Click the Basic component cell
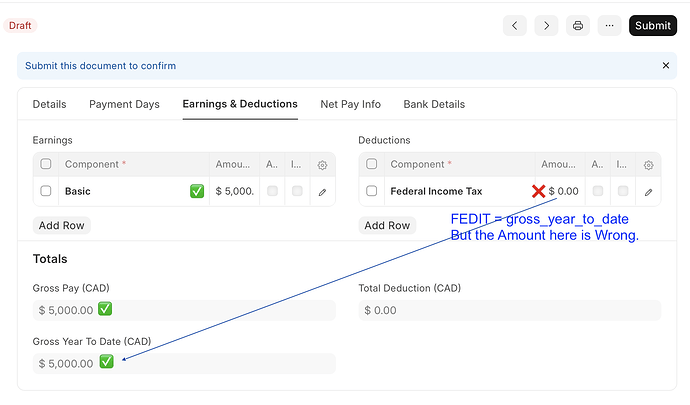 click(134, 191)
